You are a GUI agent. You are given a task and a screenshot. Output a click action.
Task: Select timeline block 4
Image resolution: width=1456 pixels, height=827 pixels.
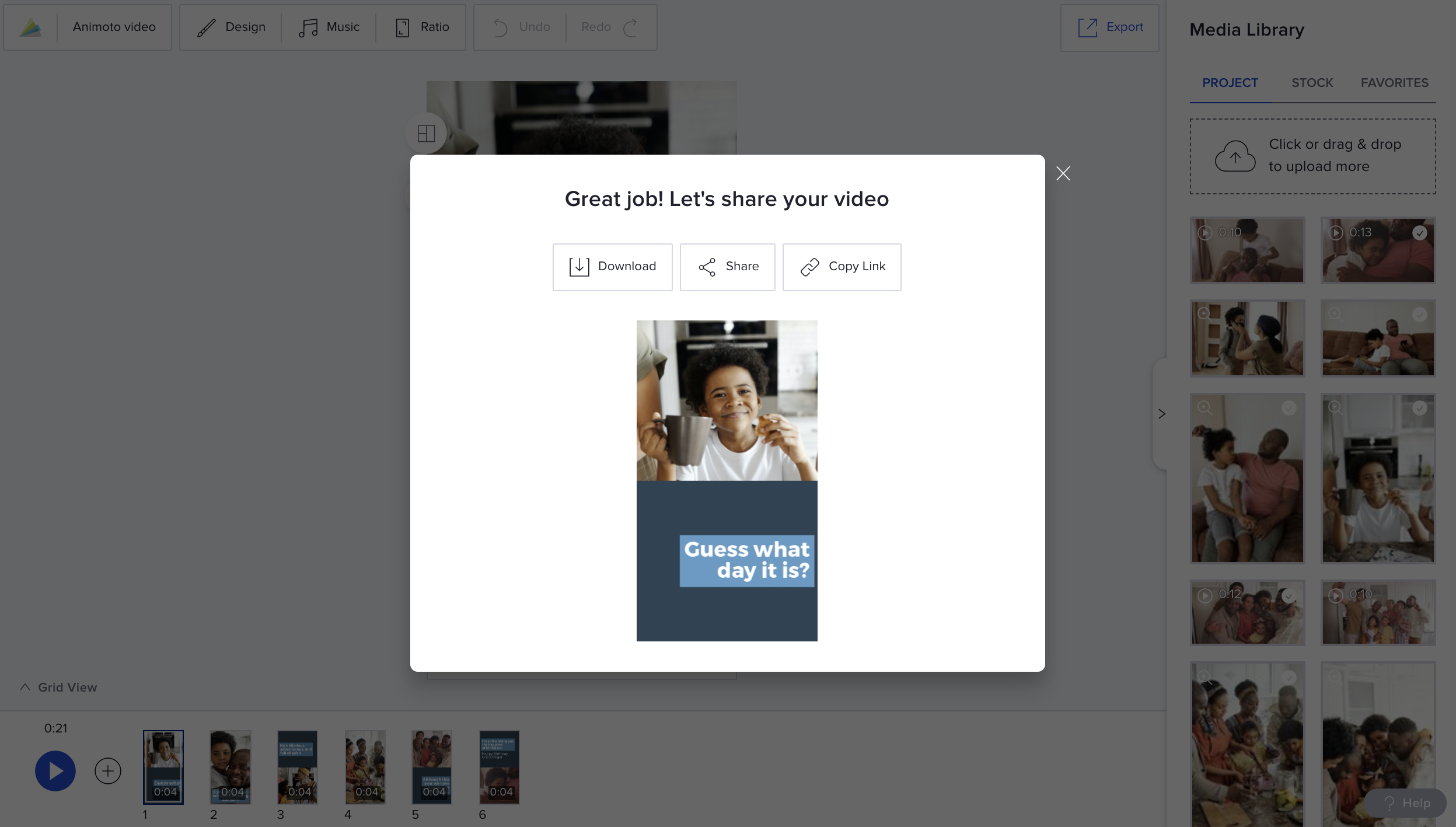[x=365, y=767]
